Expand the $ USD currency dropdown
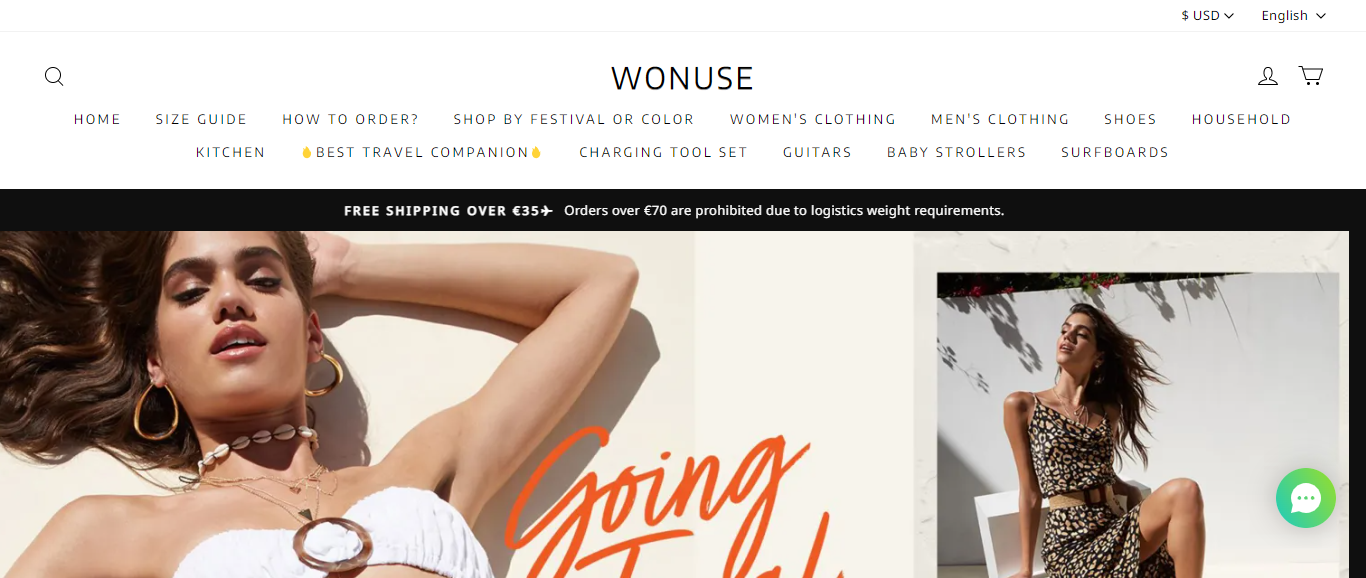Viewport: 1366px width, 578px height. pyautogui.click(x=1207, y=15)
